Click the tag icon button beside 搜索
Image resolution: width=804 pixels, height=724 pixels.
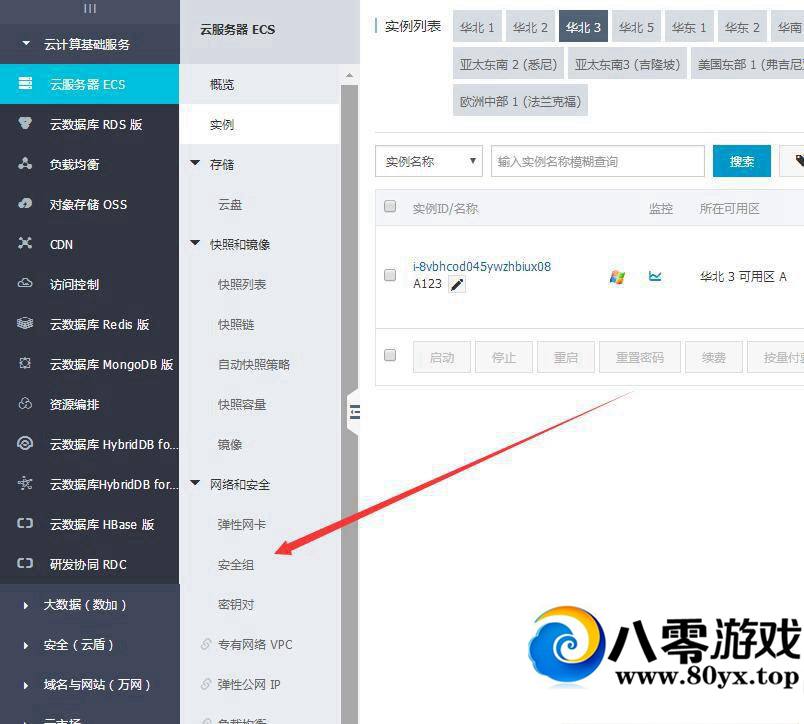[792, 161]
